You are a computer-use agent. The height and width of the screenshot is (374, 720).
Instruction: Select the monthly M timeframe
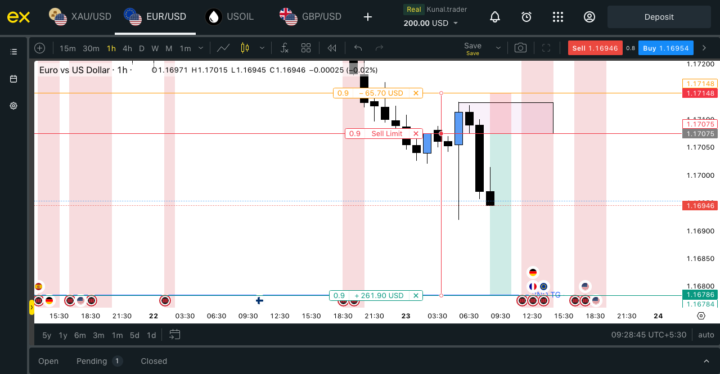tap(169, 48)
